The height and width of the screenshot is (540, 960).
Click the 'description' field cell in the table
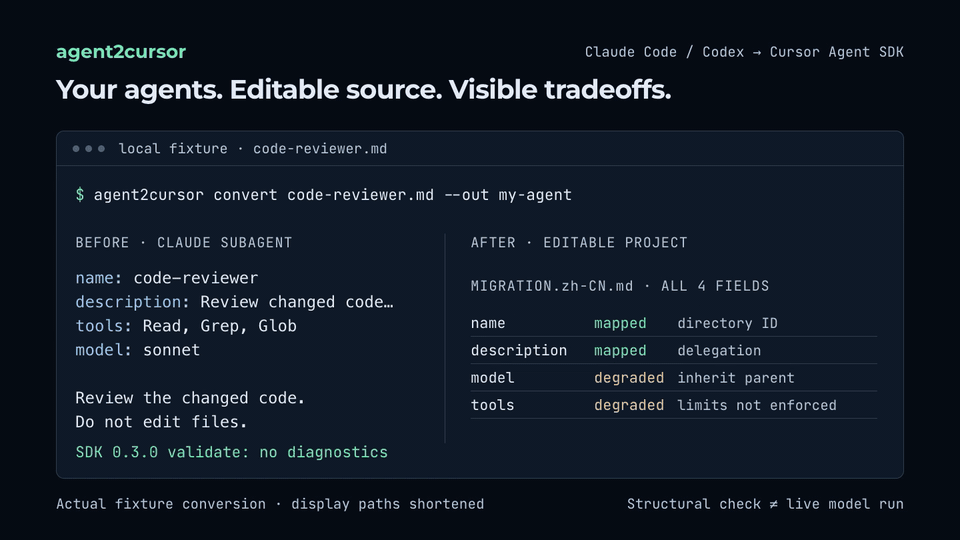coord(519,350)
